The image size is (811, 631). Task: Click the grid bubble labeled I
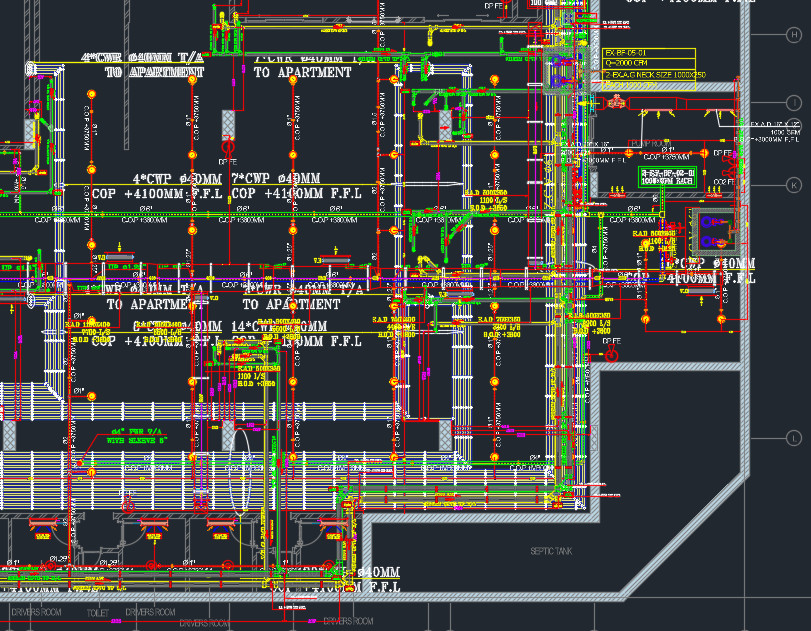tap(793, 101)
